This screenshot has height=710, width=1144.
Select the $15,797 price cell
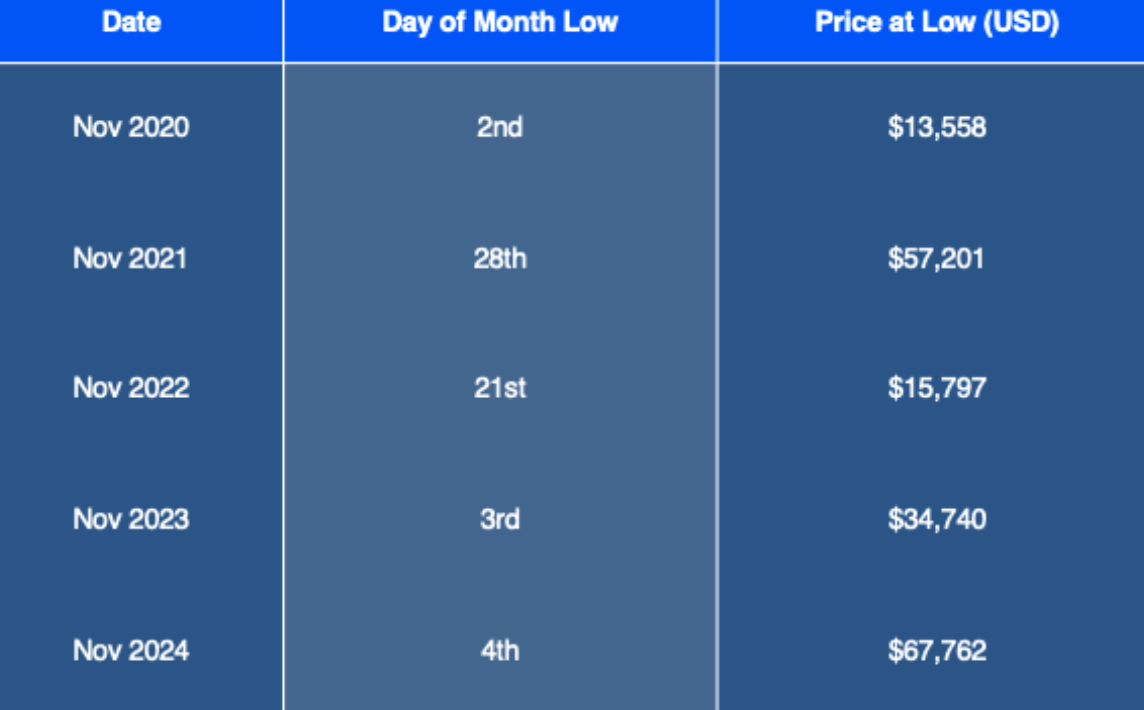936,388
